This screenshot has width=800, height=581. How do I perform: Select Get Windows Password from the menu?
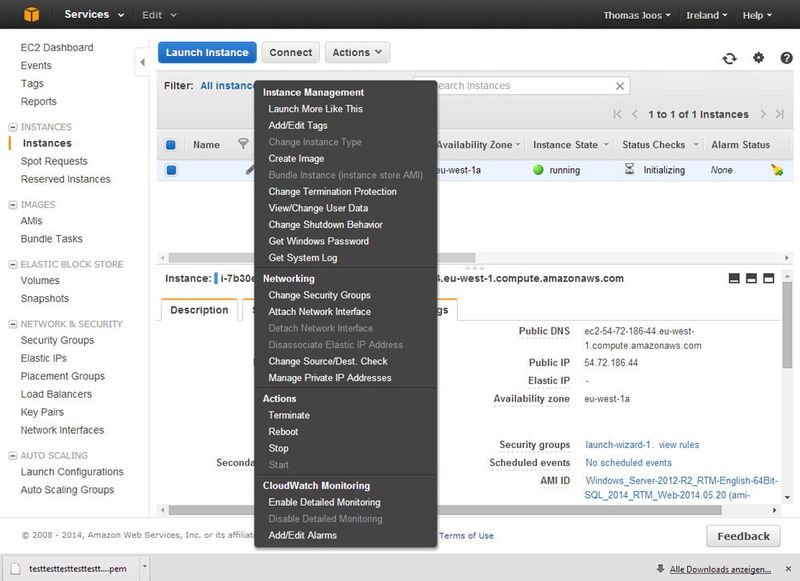click(320, 241)
